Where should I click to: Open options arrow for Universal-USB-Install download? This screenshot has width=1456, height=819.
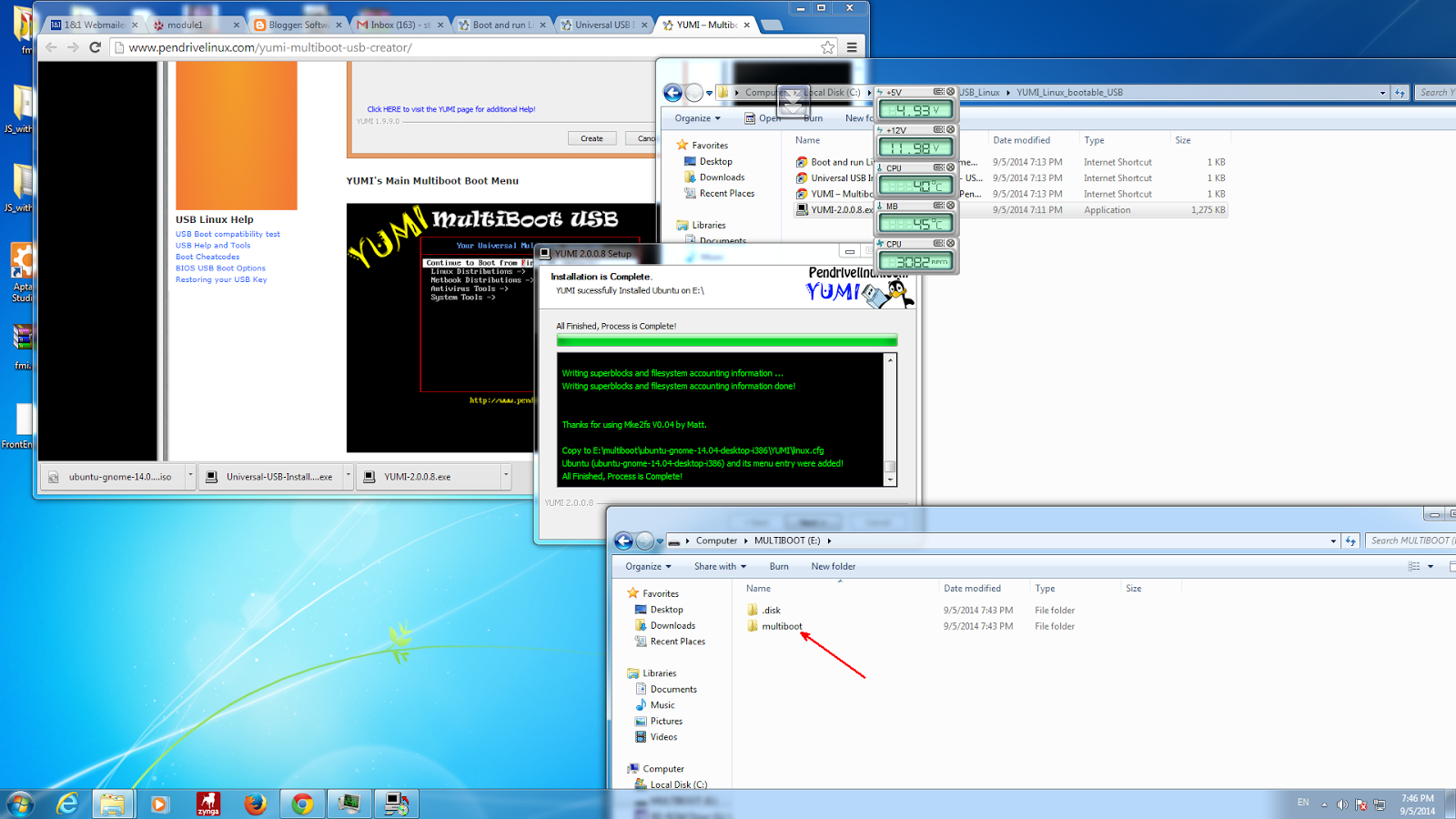click(348, 476)
